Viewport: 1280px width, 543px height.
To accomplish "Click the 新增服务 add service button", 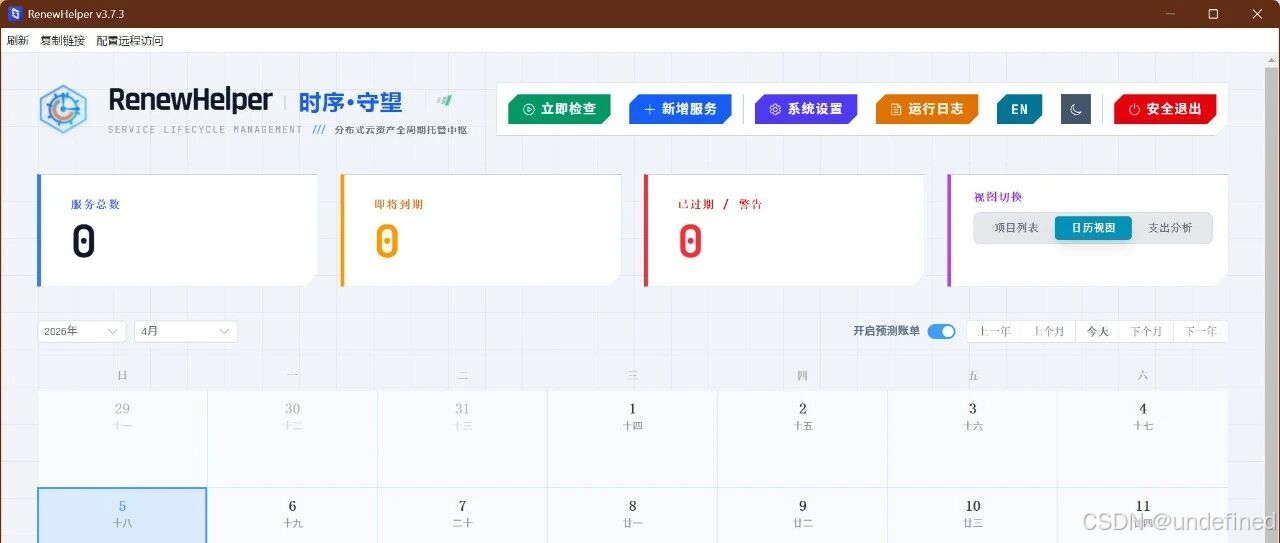I will [680, 109].
